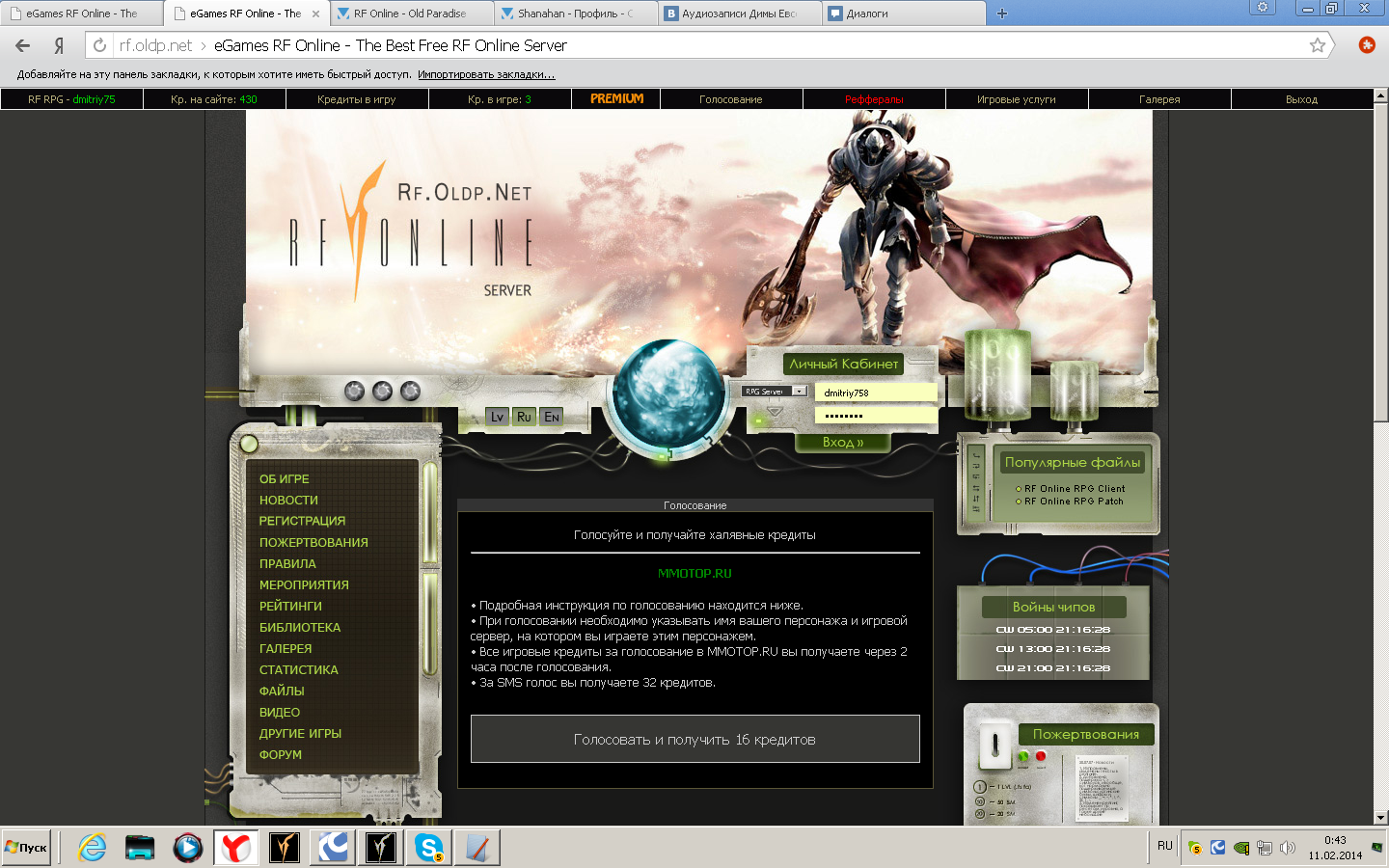Open the notepad-with-pencil taskbar button
The height and width of the screenshot is (868, 1389).
(477, 848)
